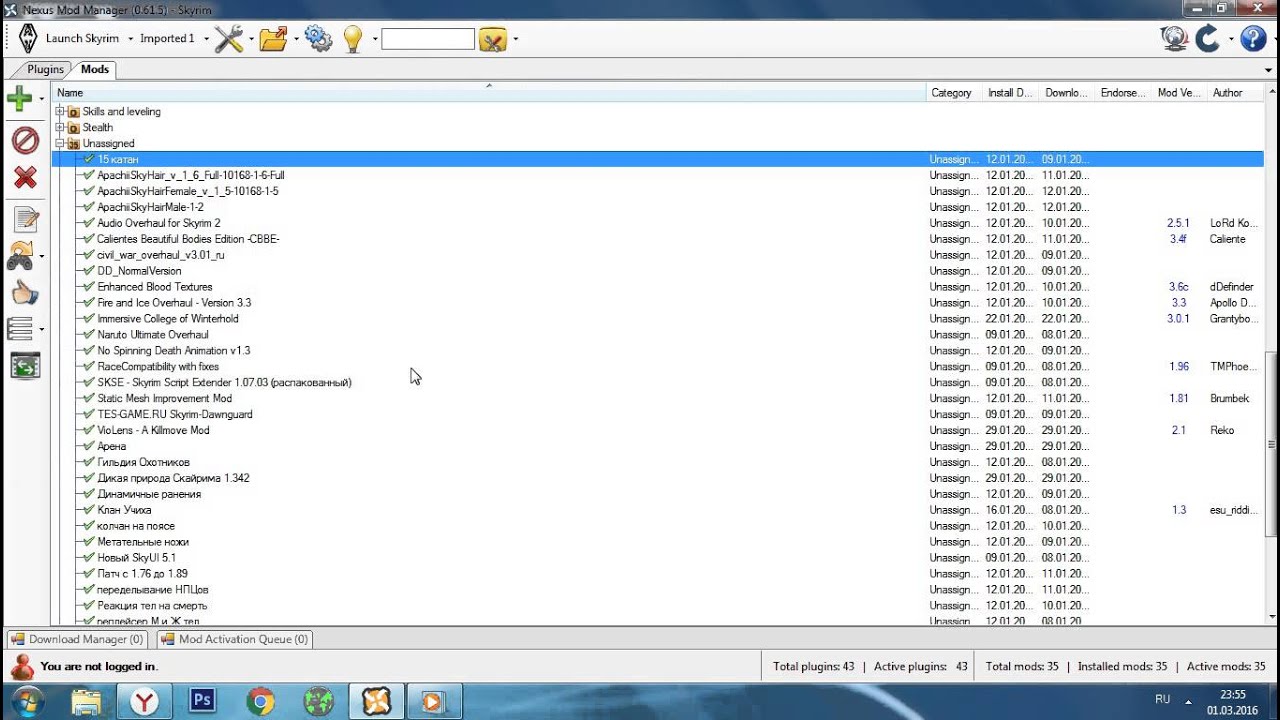Toggle the checkmark for Audio Overhaul for Skyrim 2
This screenshot has height=720, width=1280.
click(x=89, y=223)
